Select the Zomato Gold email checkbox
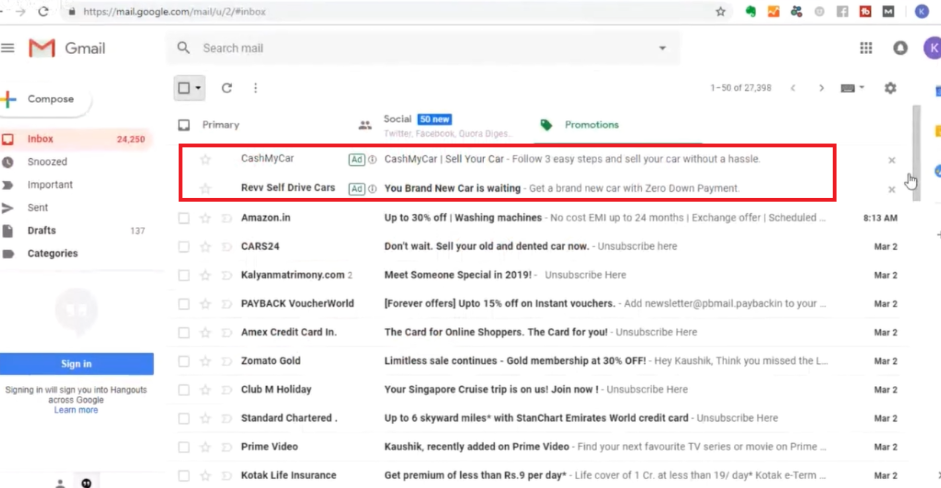Viewport: 941px width, 488px height. [x=184, y=361]
